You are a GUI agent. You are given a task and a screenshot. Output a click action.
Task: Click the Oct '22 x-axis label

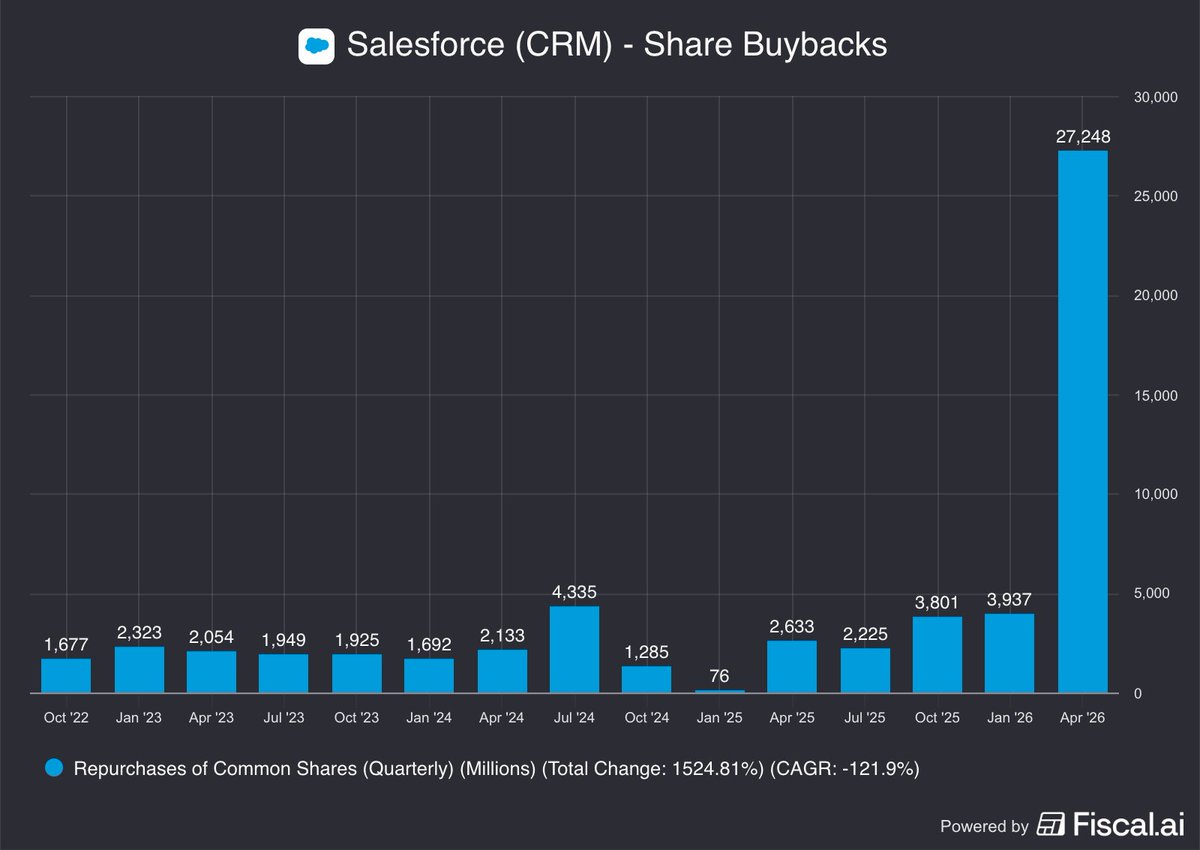point(66,718)
